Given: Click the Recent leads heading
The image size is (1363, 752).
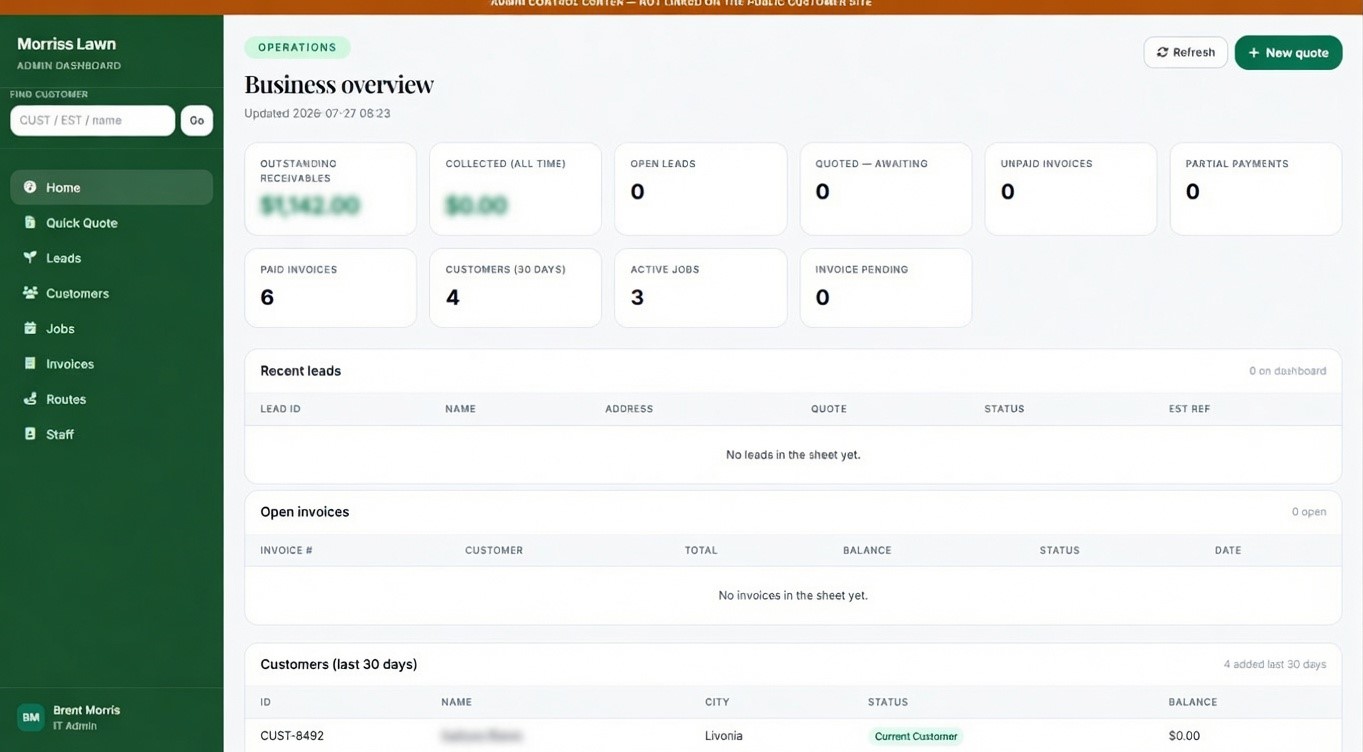Looking at the screenshot, I should tap(300, 370).
